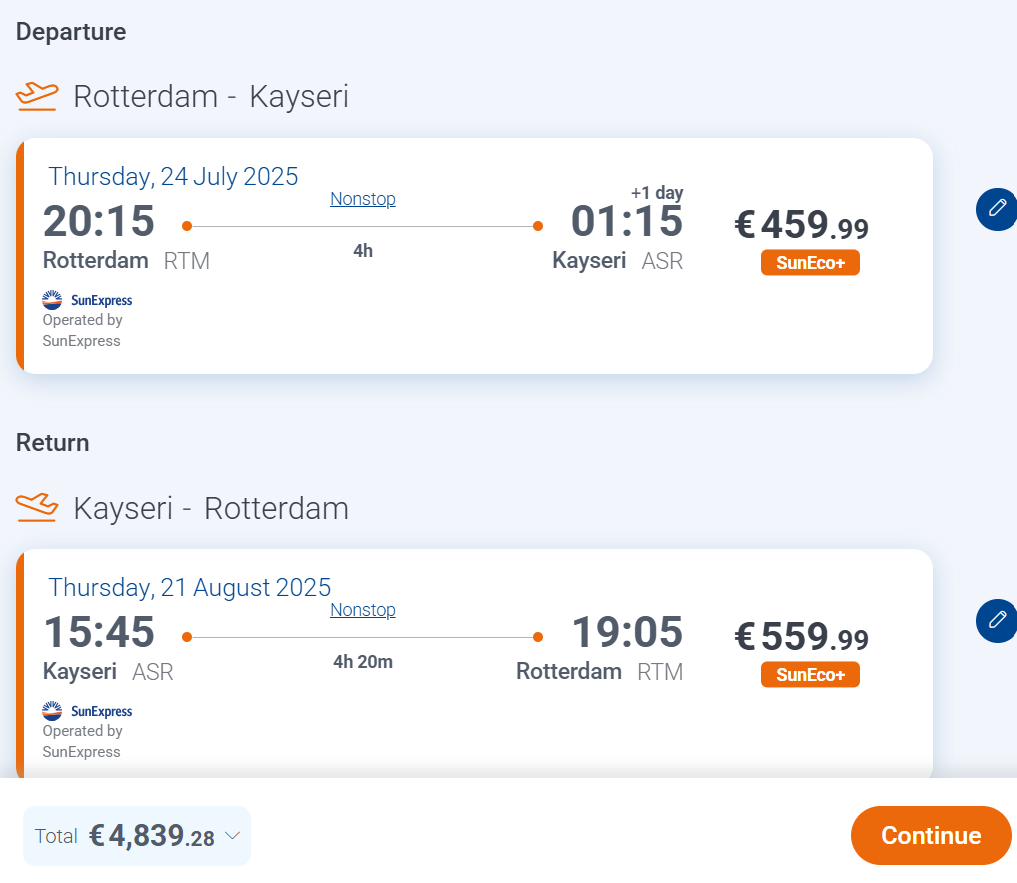This screenshot has height=883, width=1017.
Task: Click the 20:15 Rotterdam departure time
Action: 99,221
